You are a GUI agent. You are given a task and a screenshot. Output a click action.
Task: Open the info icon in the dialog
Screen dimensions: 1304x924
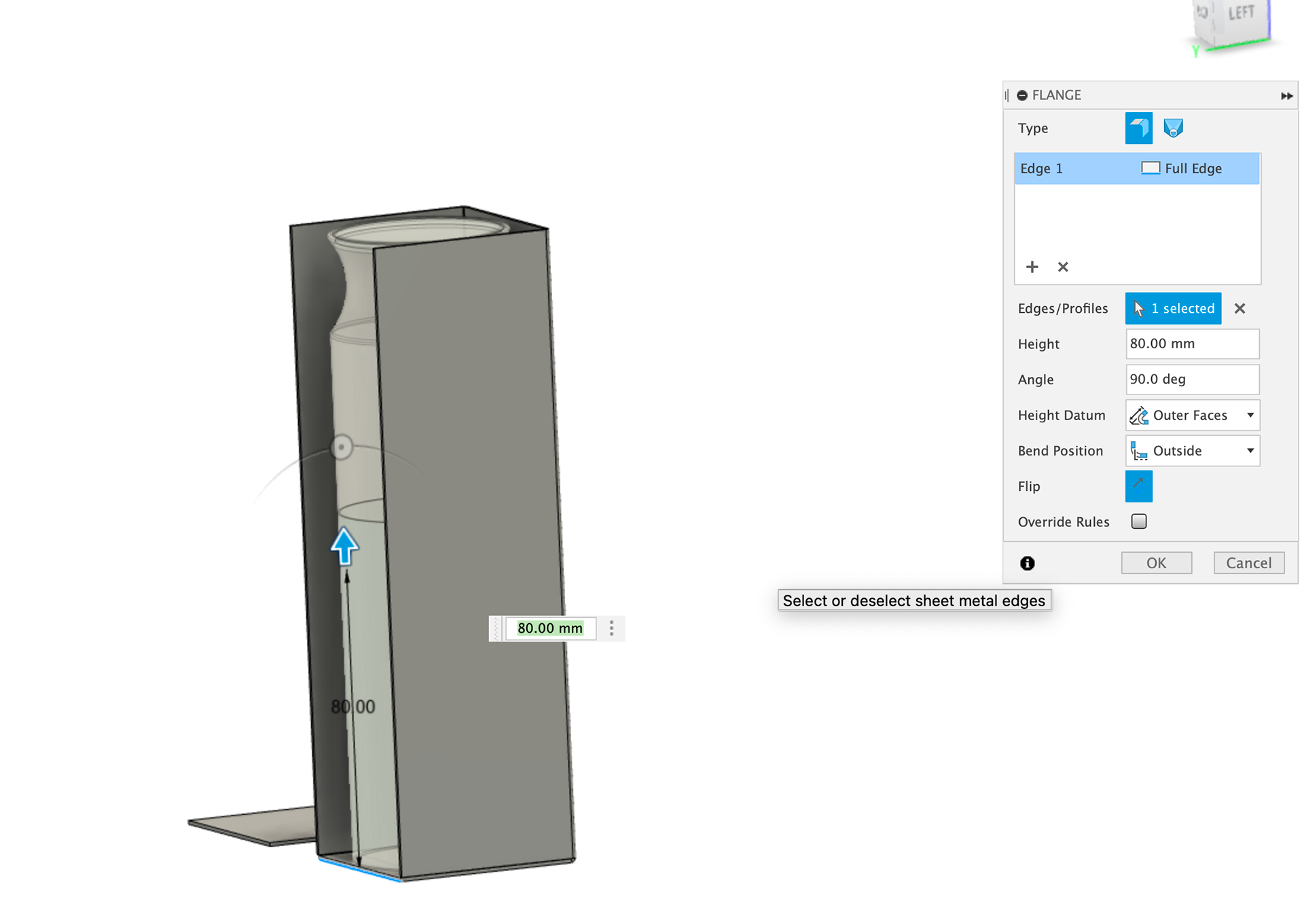click(1027, 563)
